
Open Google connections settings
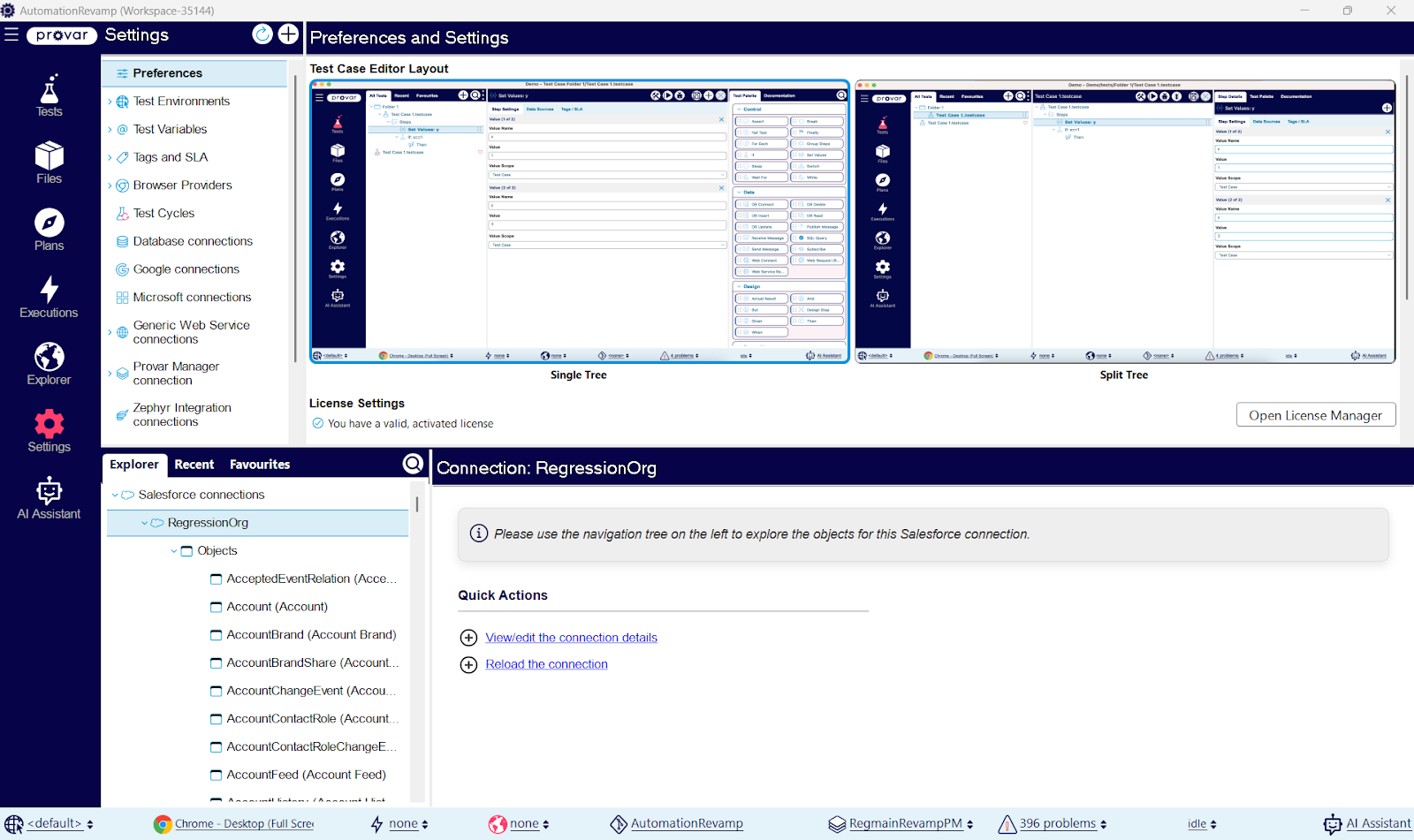[x=186, y=269]
